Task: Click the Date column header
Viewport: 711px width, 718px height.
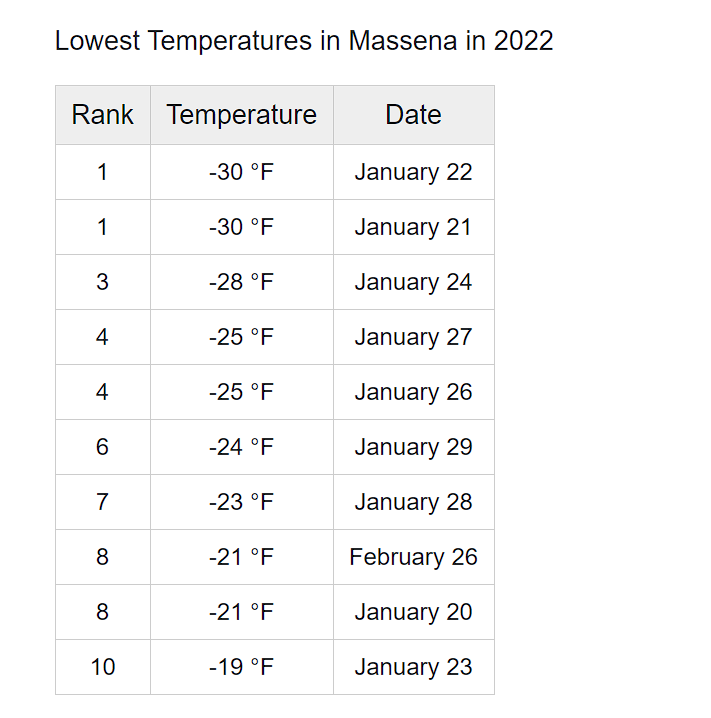Action: (x=414, y=115)
